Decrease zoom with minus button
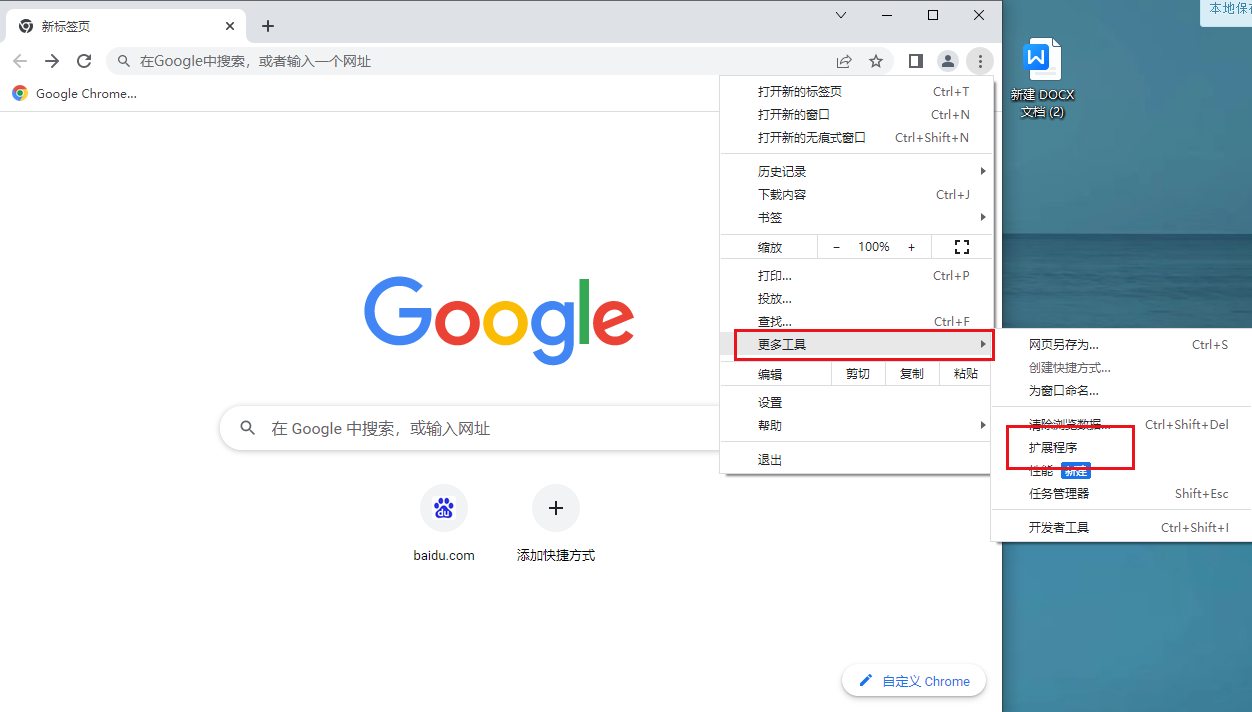The image size is (1252, 712). tap(836, 247)
